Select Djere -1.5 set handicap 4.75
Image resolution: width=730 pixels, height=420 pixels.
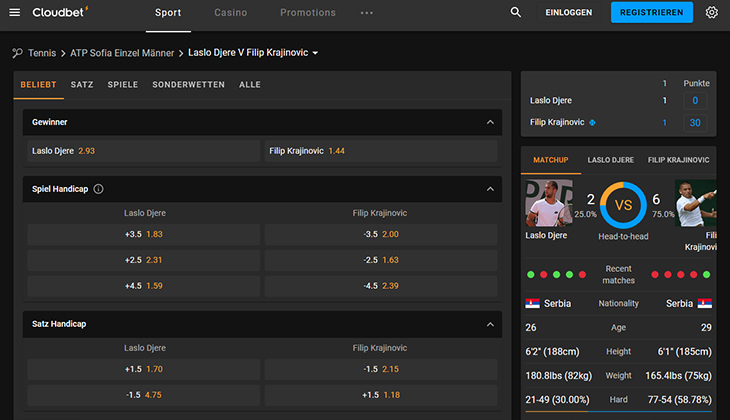click(x=143, y=395)
